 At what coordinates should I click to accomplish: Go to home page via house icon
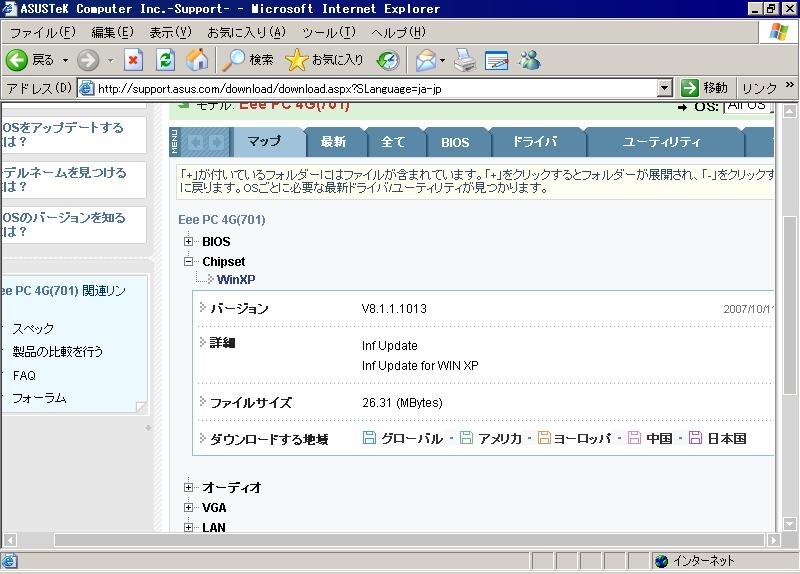coord(197,60)
